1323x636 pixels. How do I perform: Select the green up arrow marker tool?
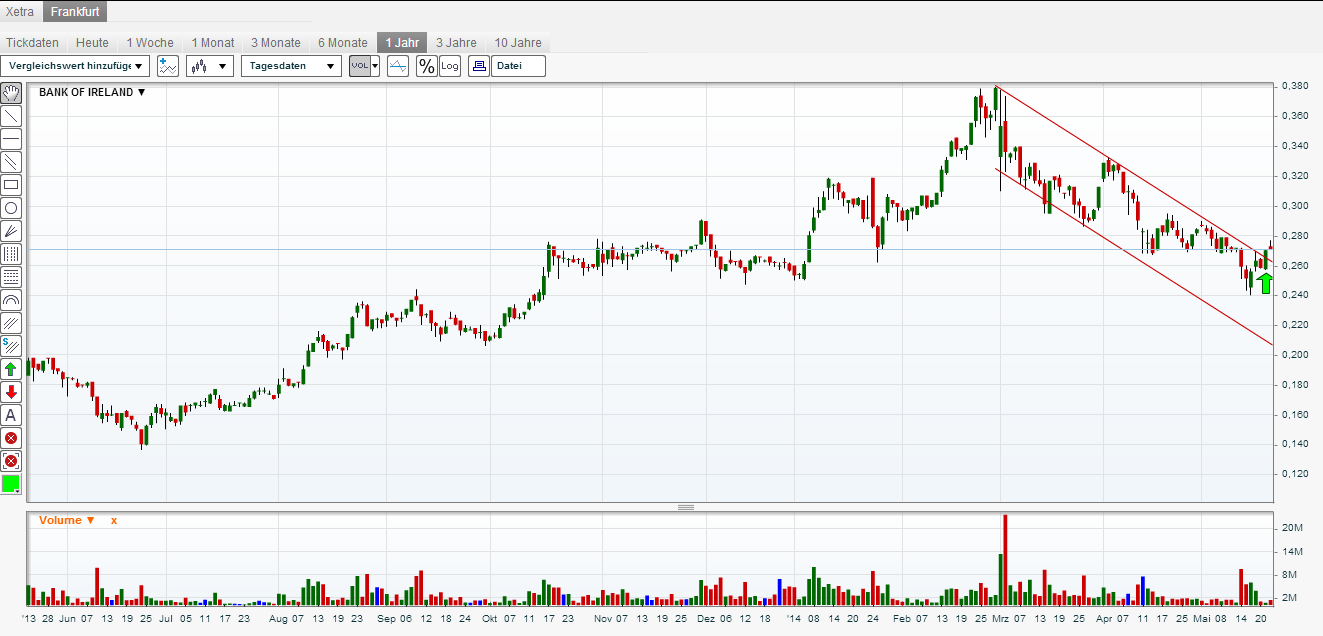pos(11,369)
